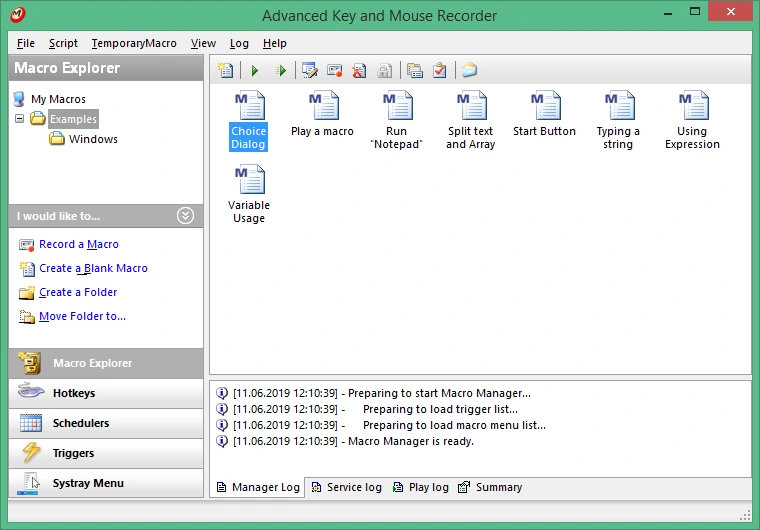
Task: Click the folder properties toolbar icon
Action: [x=414, y=70]
